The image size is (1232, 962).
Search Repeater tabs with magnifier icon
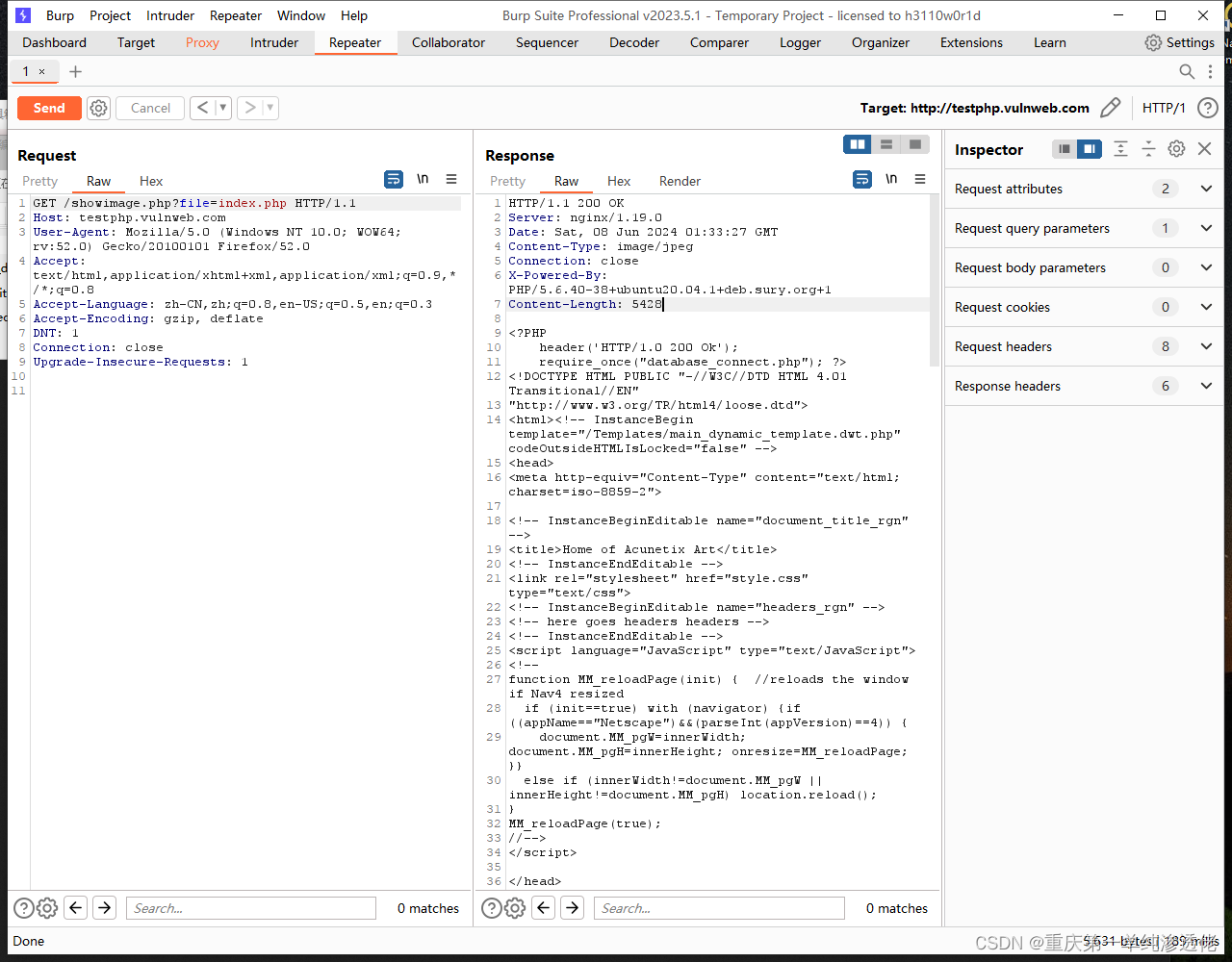1187,71
